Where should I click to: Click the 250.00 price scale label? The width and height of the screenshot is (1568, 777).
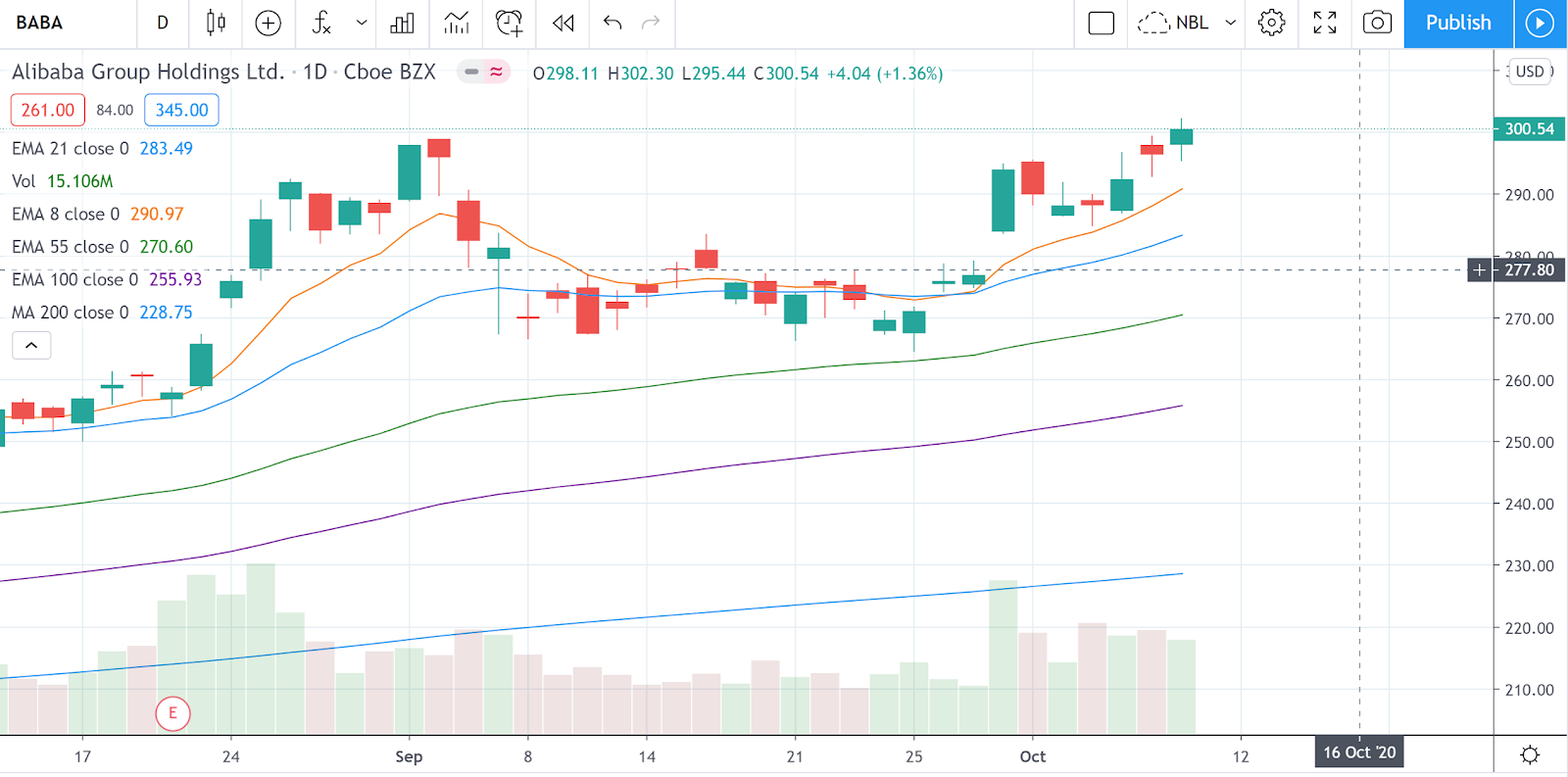click(1530, 442)
